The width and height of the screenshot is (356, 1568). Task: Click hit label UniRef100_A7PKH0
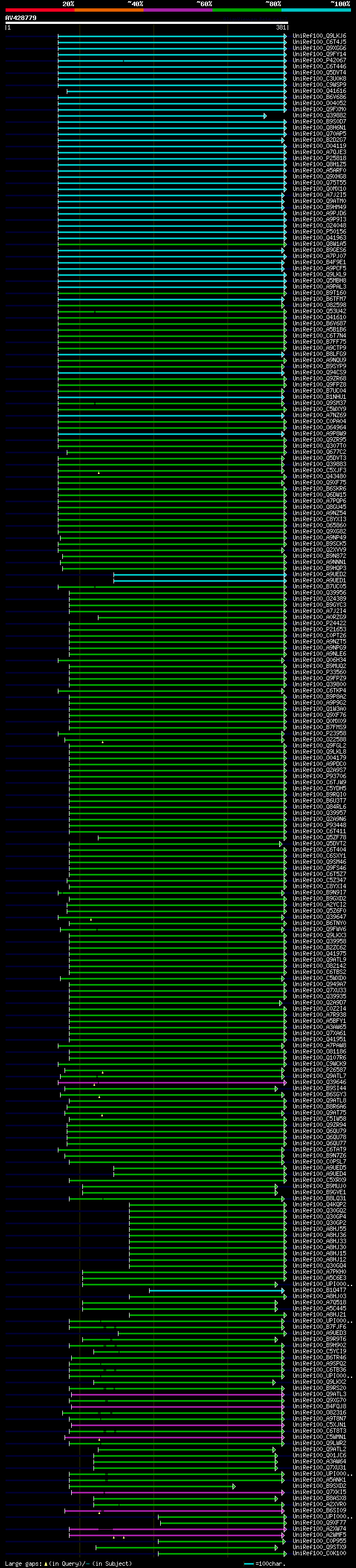319,1272
